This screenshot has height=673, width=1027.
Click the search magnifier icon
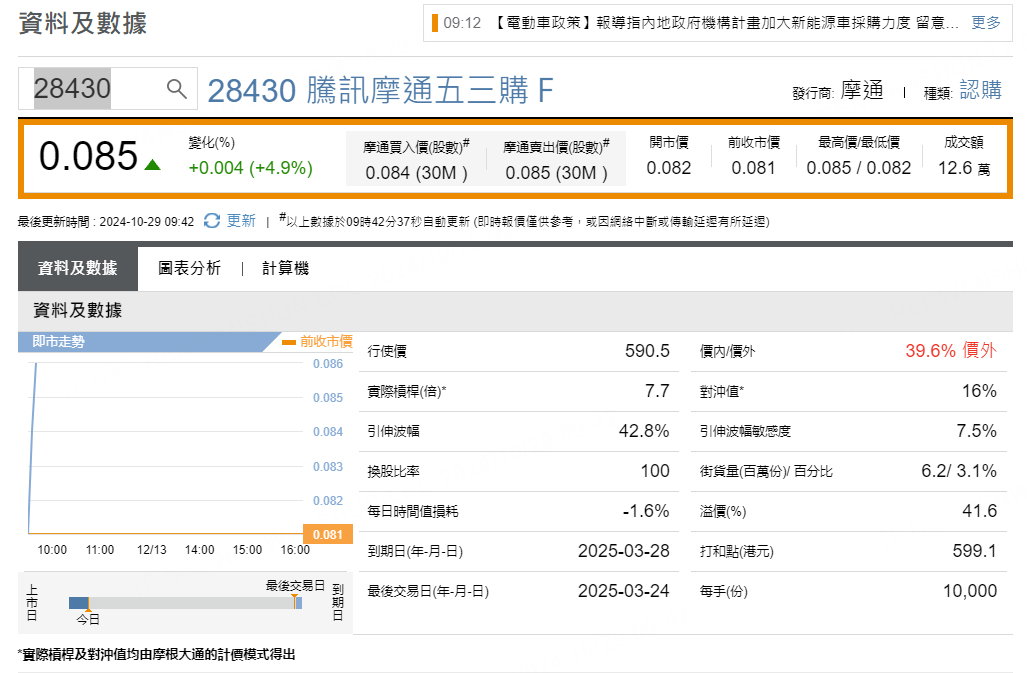coord(176,88)
